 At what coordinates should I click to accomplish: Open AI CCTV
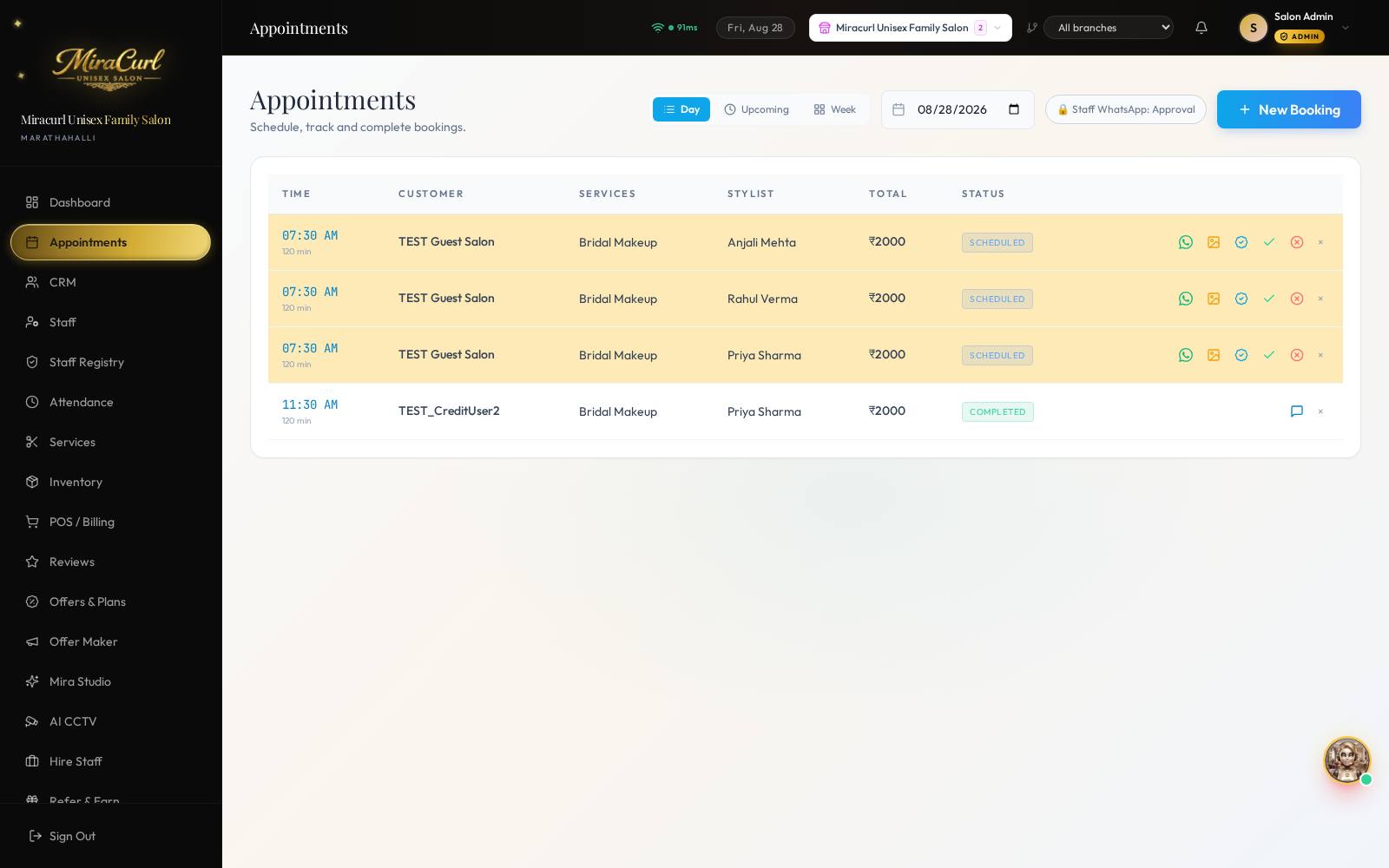click(110, 721)
